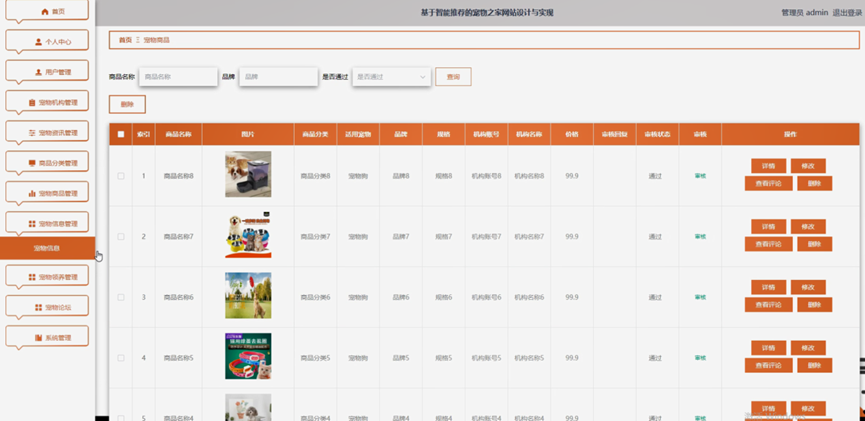Click the cell 商品分类8
This screenshot has height=421, width=865.
tap(315, 176)
